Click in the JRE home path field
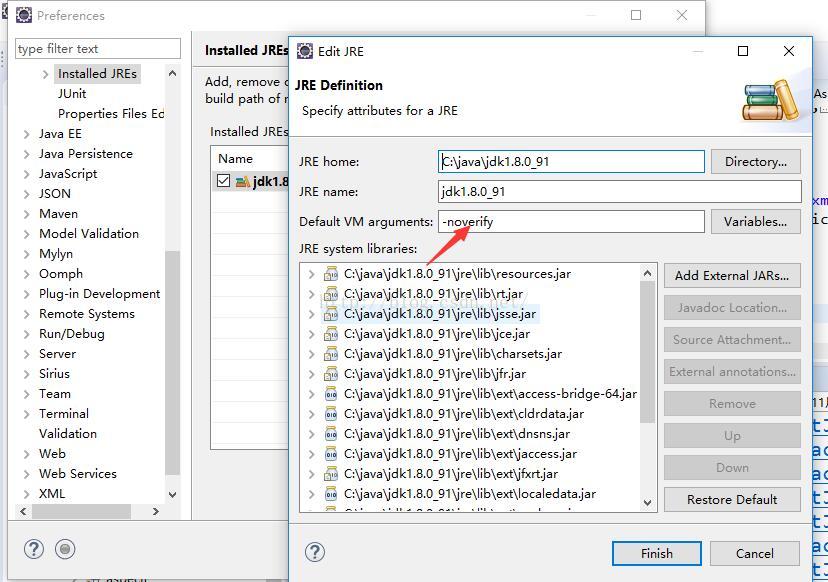Screen dimensions: 828x582 click(571, 162)
